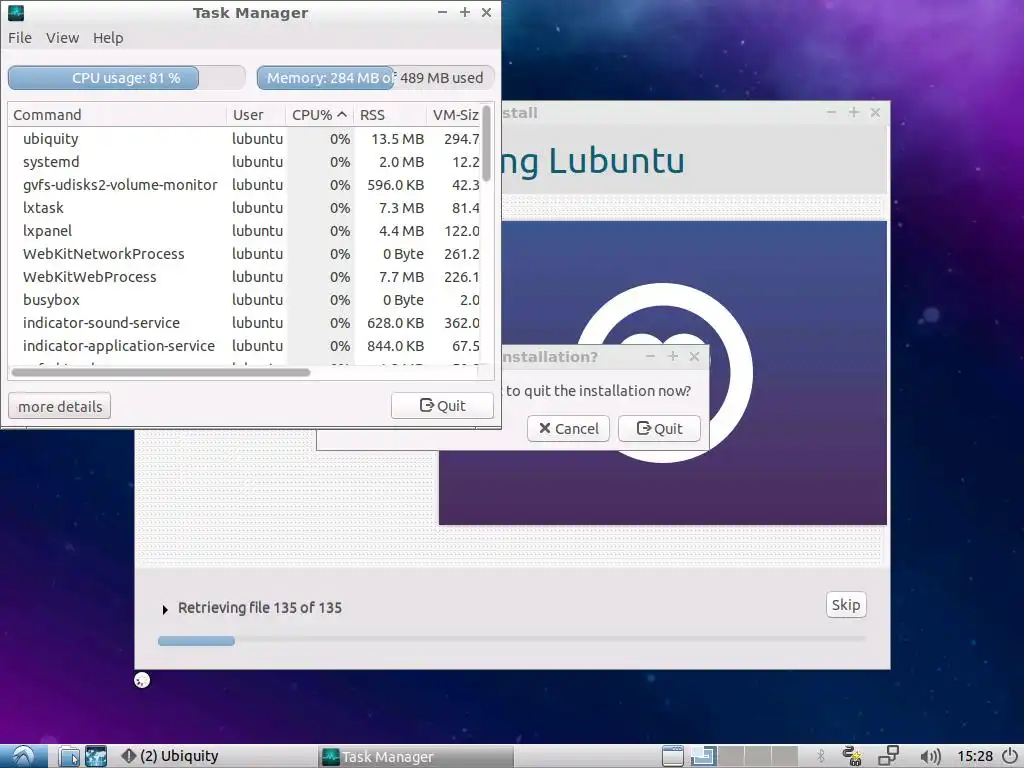The height and width of the screenshot is (768, 1024).
Task: Open the Help menu in Task Manager
Action: point(108,38)
